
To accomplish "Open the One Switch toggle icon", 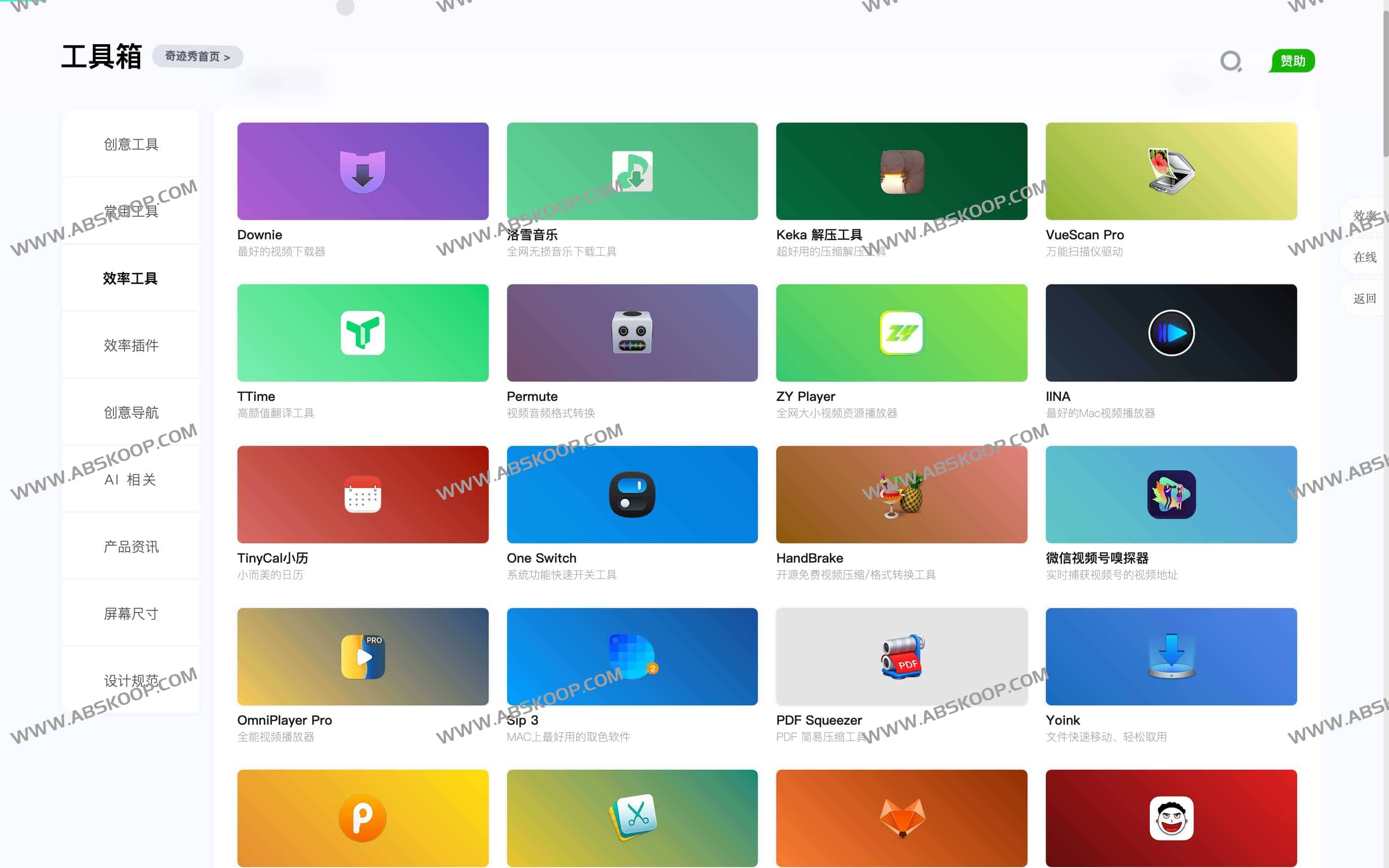I will point(632,494).
